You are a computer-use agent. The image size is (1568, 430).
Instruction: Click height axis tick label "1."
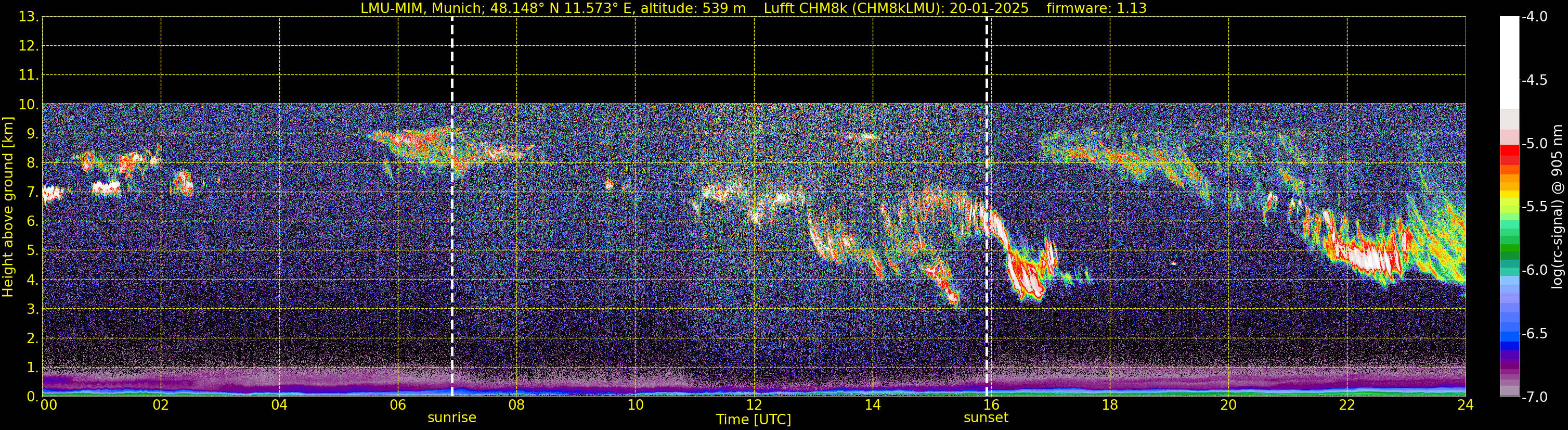tap(32, 368)
